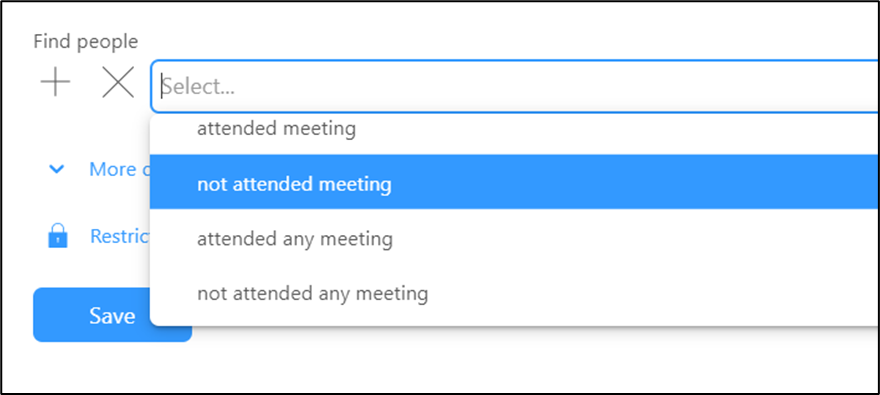Click the empty area right of "Find people"
This screenshot has height=395, width=880.
(x=505, y=42)
